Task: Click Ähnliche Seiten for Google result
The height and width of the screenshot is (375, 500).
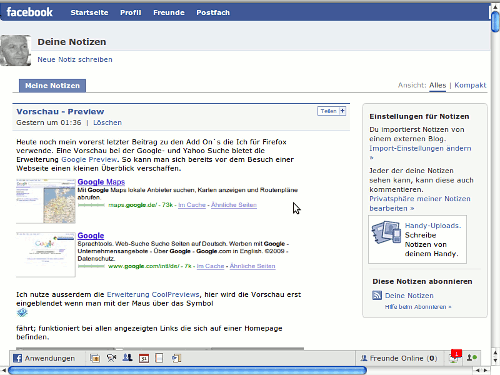Action: pyautogui.click(x=252, y=266)
